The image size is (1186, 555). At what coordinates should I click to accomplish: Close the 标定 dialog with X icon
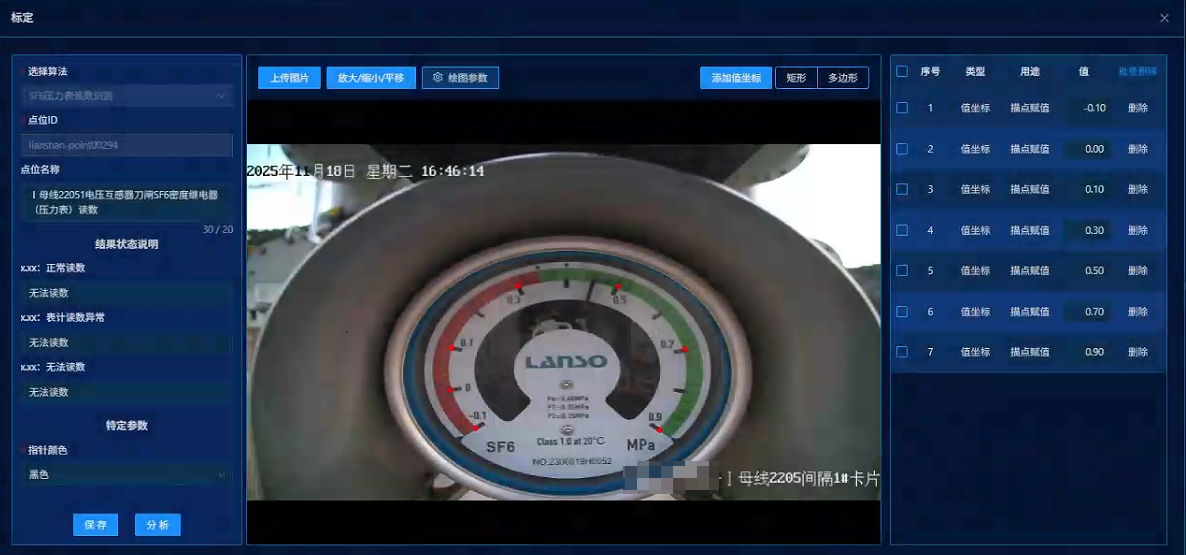[1164, 18]
